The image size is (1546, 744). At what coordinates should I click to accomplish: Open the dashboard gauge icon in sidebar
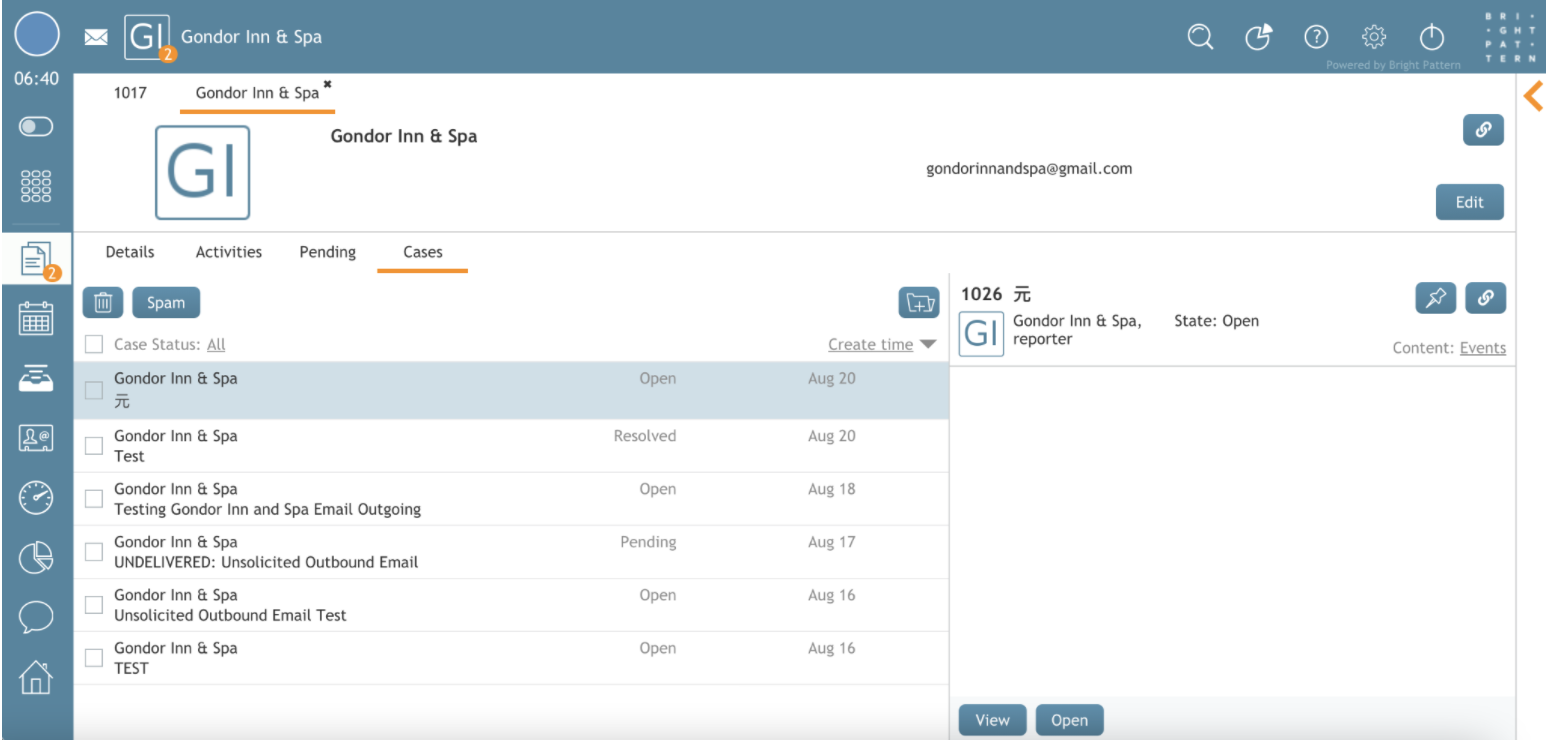click(36, 497)
